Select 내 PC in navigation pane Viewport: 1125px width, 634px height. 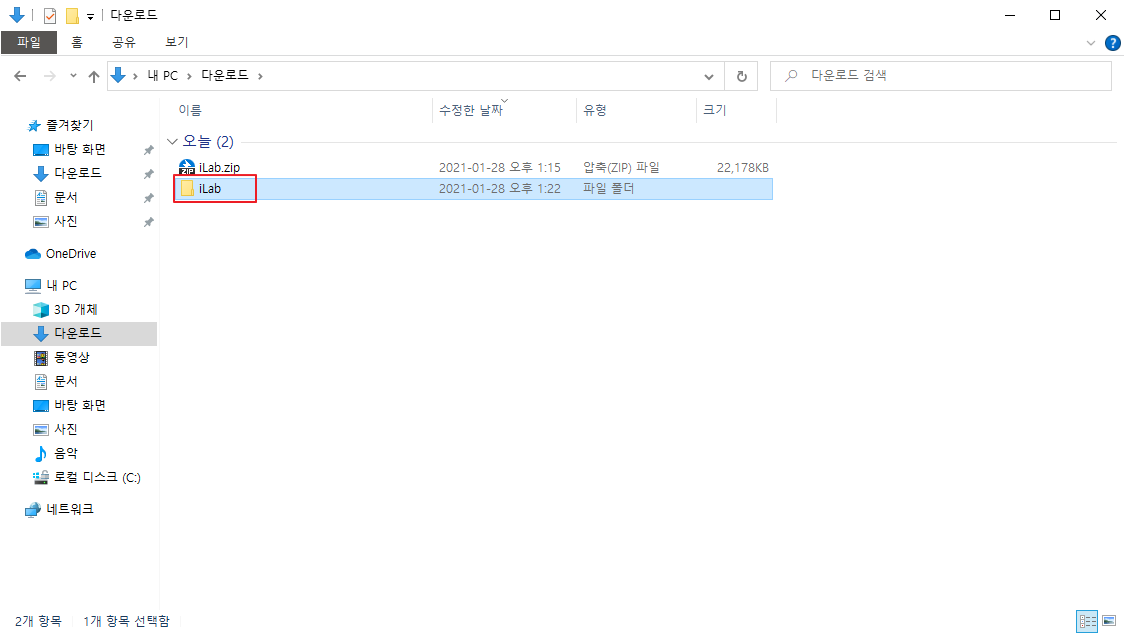point(62,285)
